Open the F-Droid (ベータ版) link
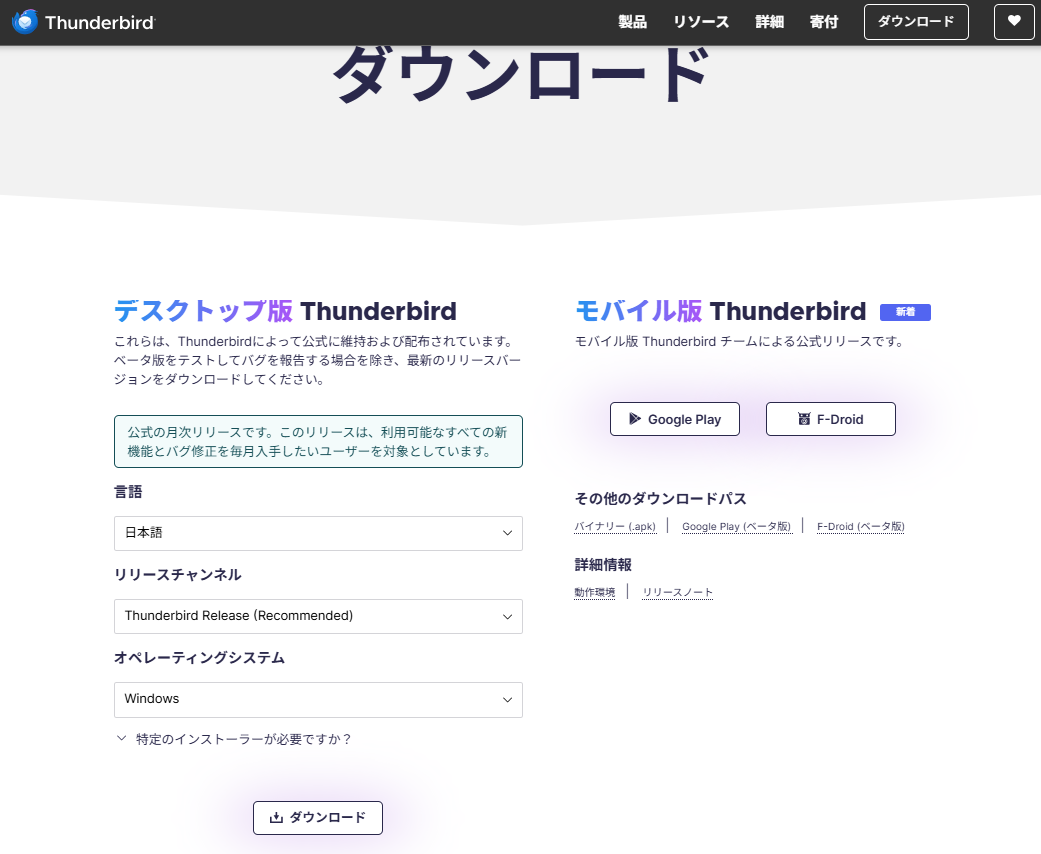Viewport: 1041px width, 854px height. (860, 527)
